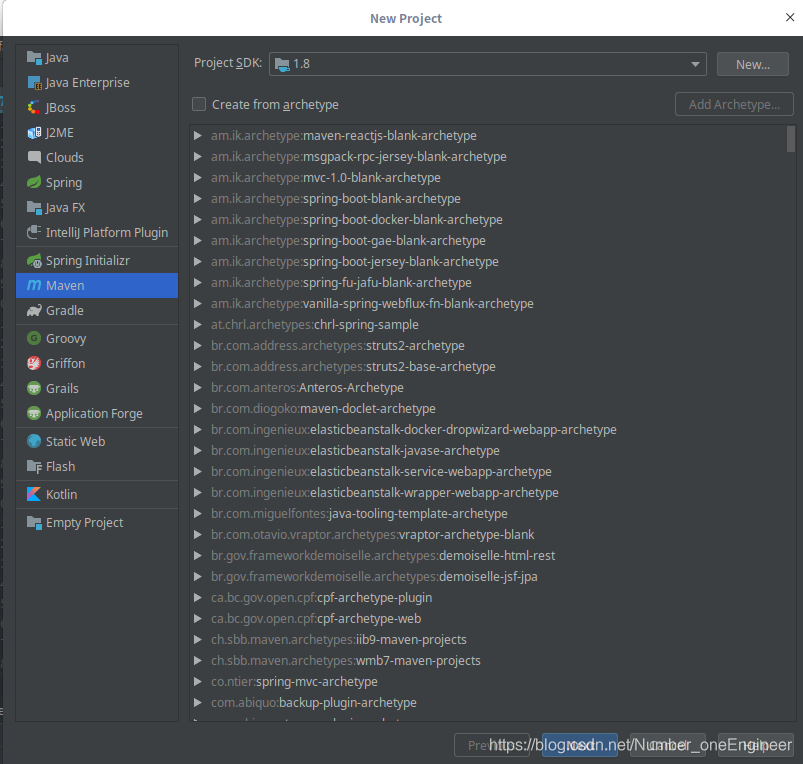Choose Kotlin project type

click(97, 495)
